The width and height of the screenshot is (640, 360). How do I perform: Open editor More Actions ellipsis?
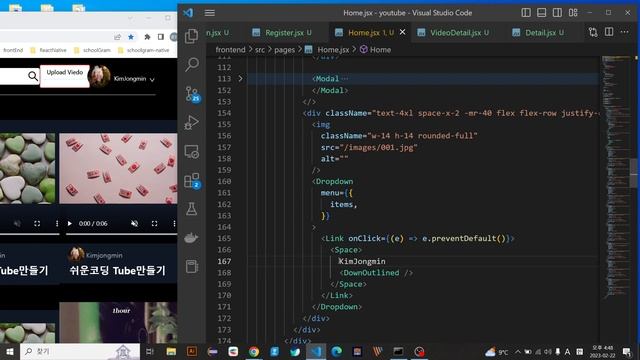tap(624, 32)
